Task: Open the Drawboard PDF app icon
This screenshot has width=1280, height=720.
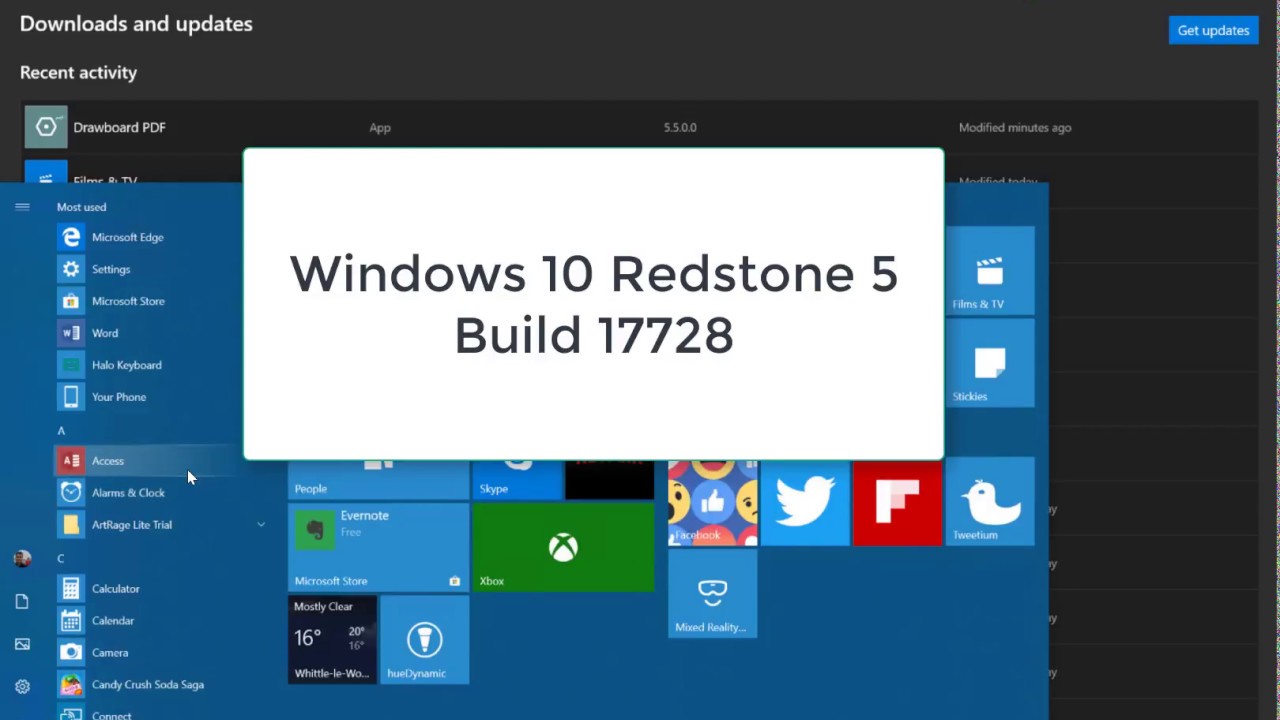Action: tap(46, 127)
